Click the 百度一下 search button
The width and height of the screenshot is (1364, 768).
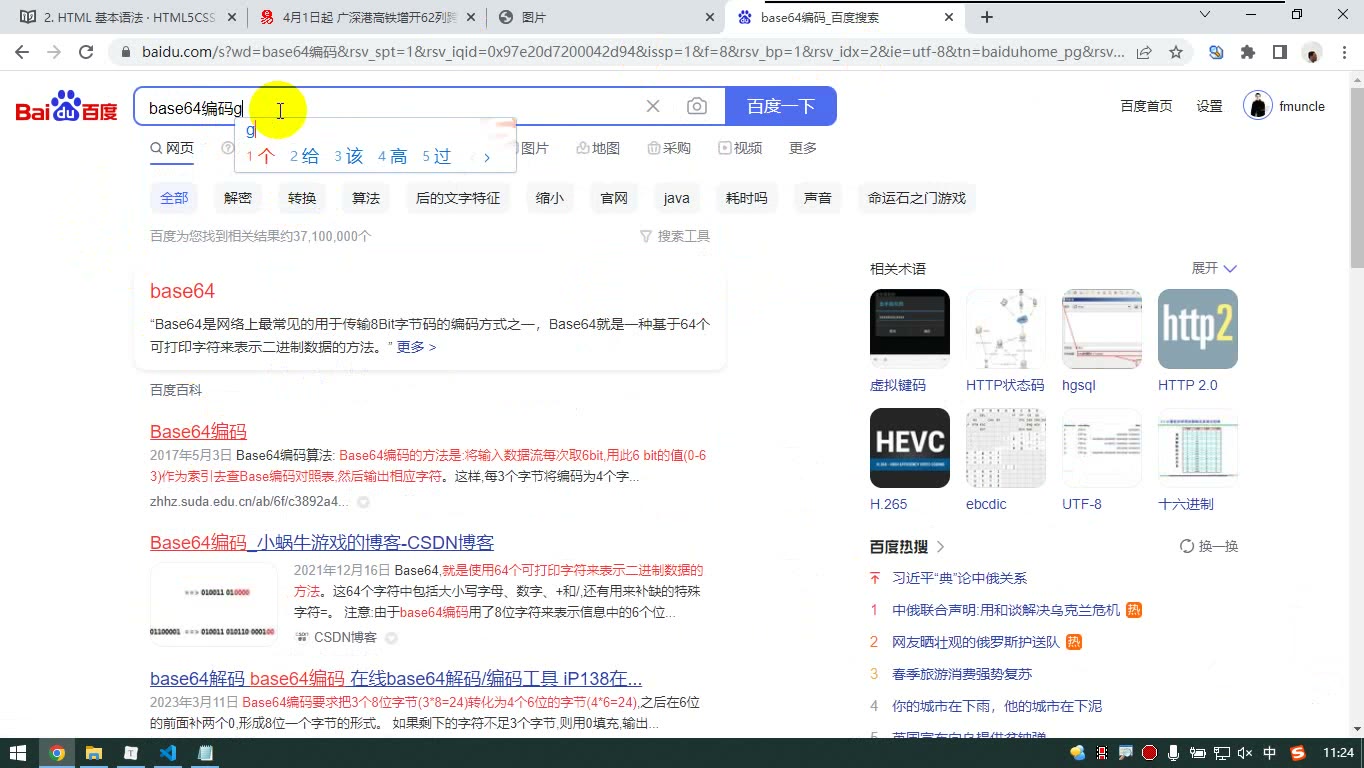[781, 106]
